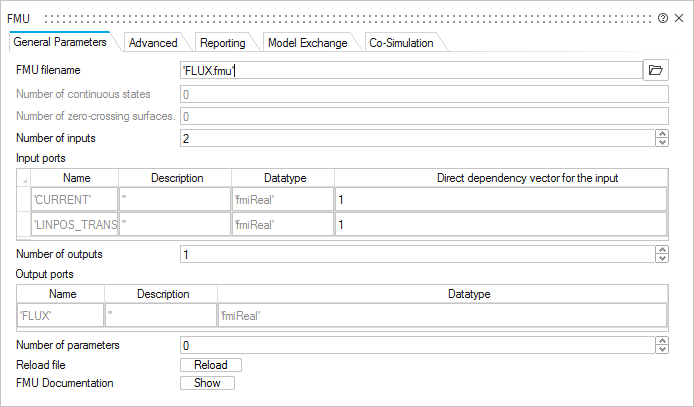The width and height of the screenshot is (694, 407).
Task: Click the Input ports Datatype column header
Action: click(282, 178)
